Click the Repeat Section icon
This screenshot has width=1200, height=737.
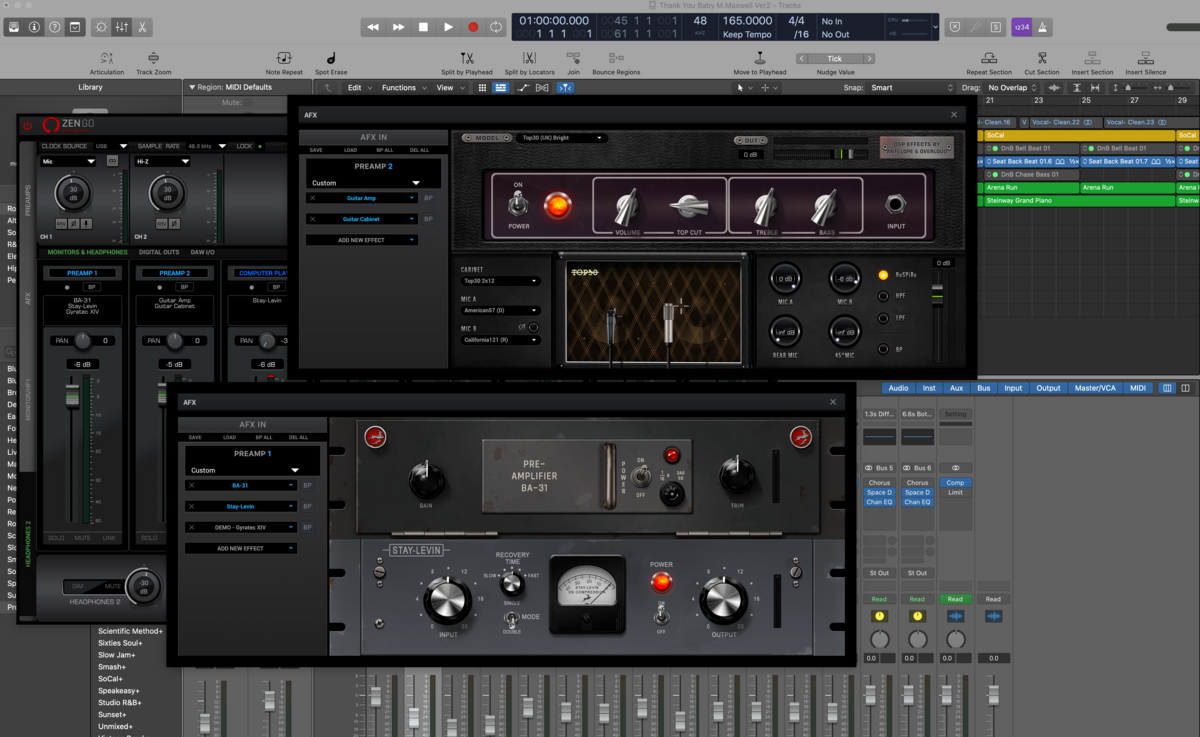(988, 59)
